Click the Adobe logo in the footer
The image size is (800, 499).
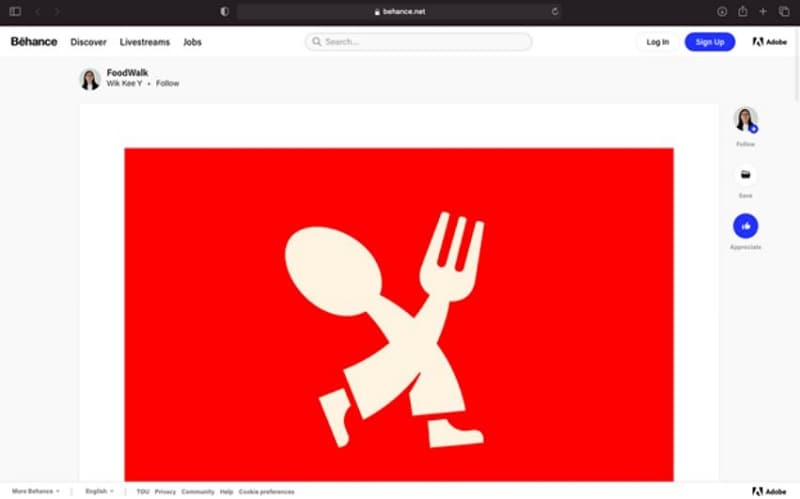(x=769, y=491)
